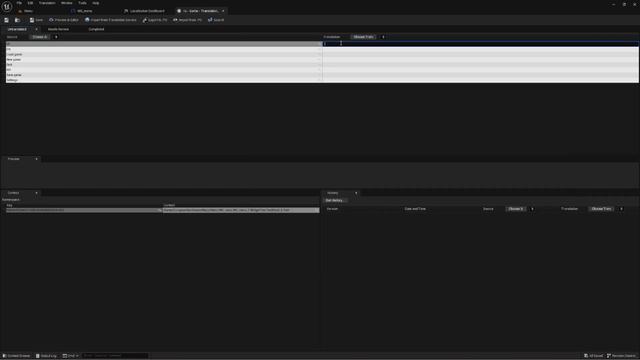Click translation cell for 'Settings' row
The width and height of the screenshot is (640, 360).
pos(480,80)
